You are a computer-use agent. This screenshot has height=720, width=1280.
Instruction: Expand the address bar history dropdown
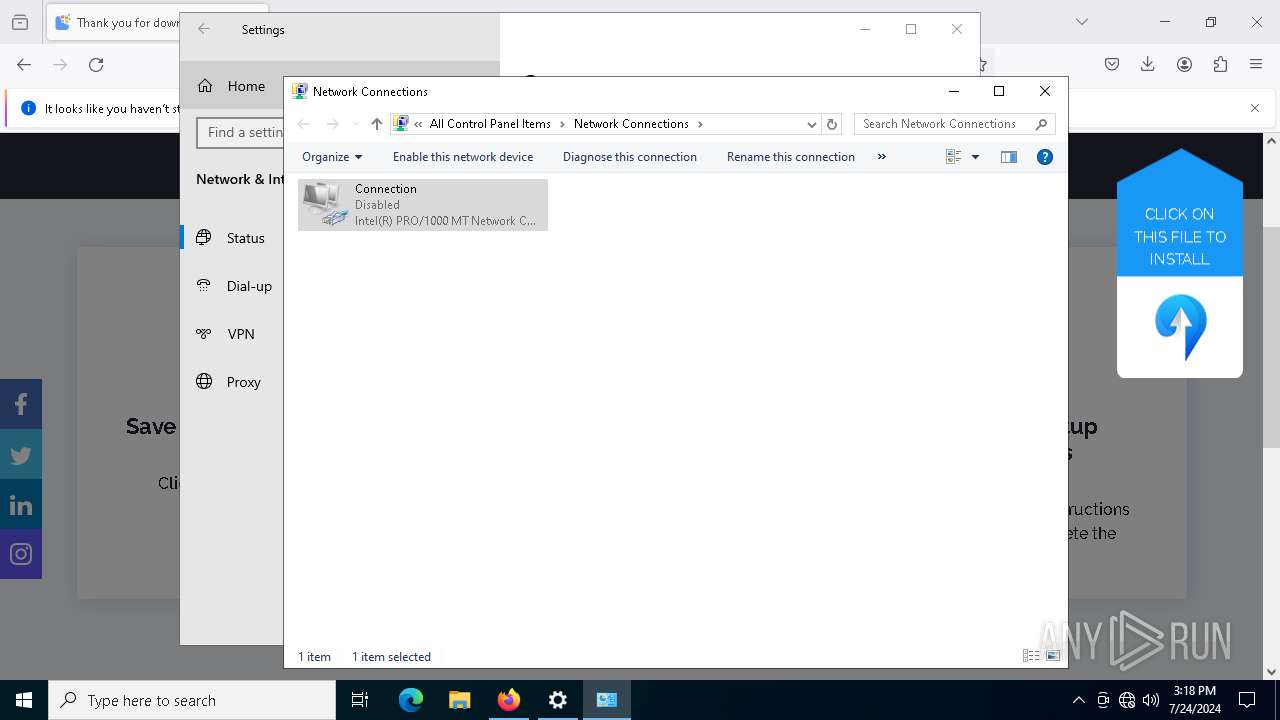point(812,124)
